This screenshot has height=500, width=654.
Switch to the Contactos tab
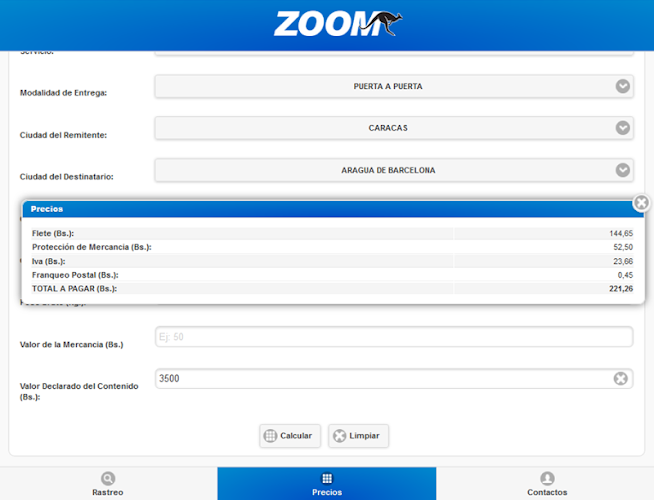click(x=545, y=483)
